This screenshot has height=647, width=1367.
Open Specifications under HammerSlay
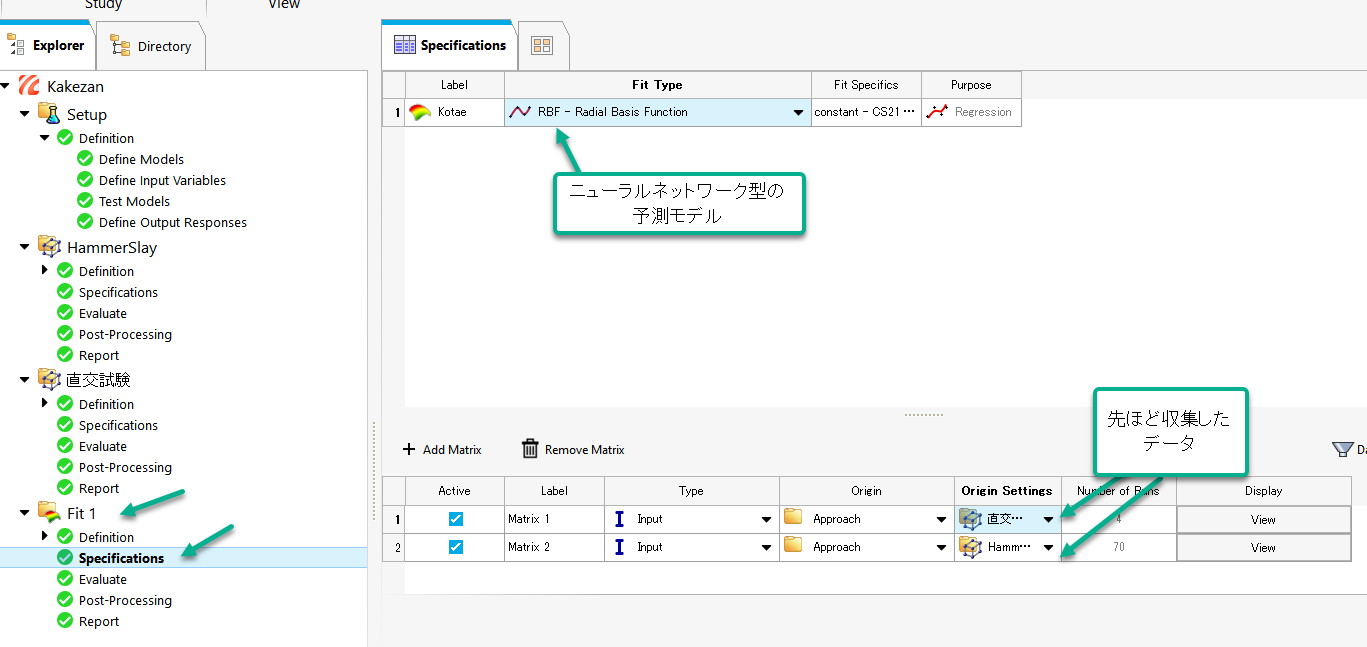click(x=118, y=292)
